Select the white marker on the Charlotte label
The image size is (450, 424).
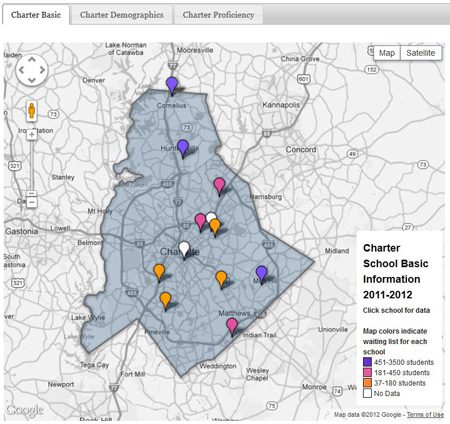coord(184,249)
